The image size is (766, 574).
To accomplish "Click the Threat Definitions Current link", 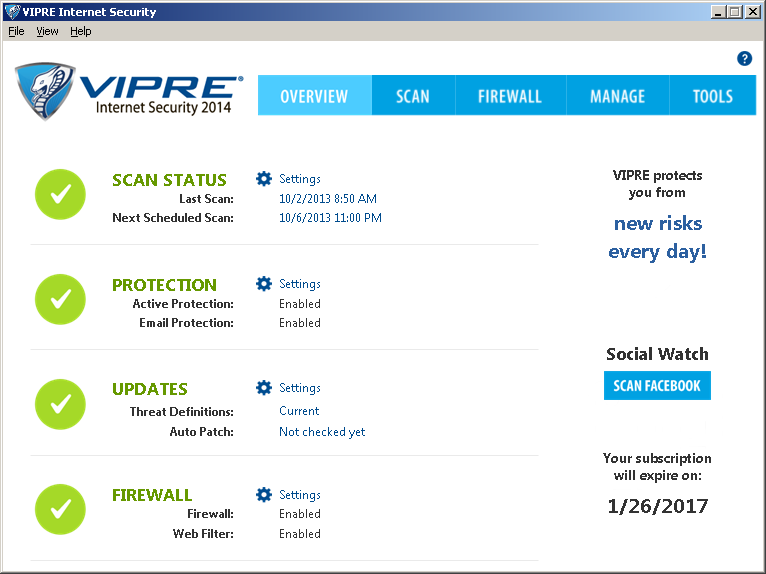I will click(x=299, y=411).
